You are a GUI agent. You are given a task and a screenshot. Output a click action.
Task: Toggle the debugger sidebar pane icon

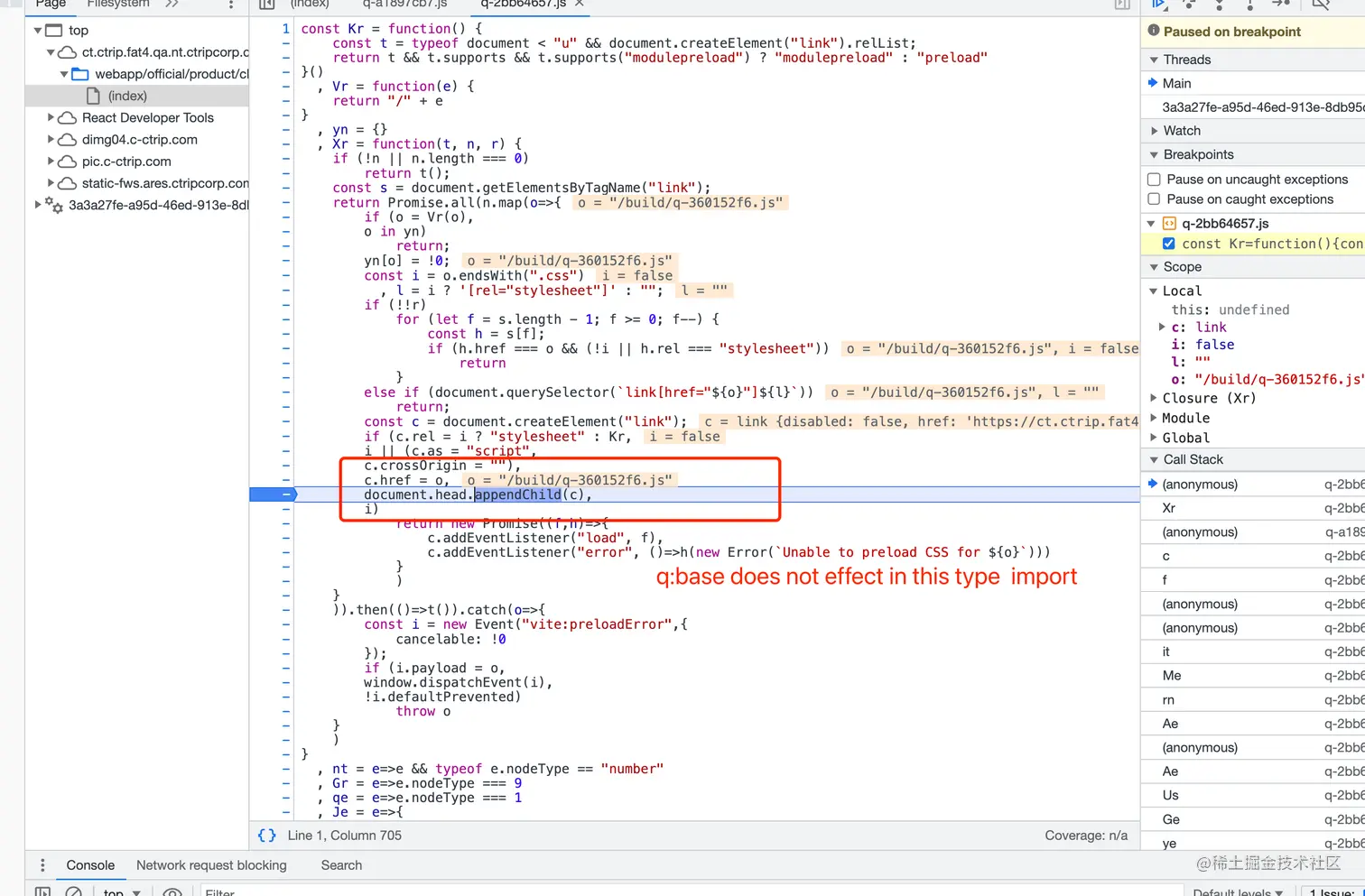click(x=1122, y=5)
